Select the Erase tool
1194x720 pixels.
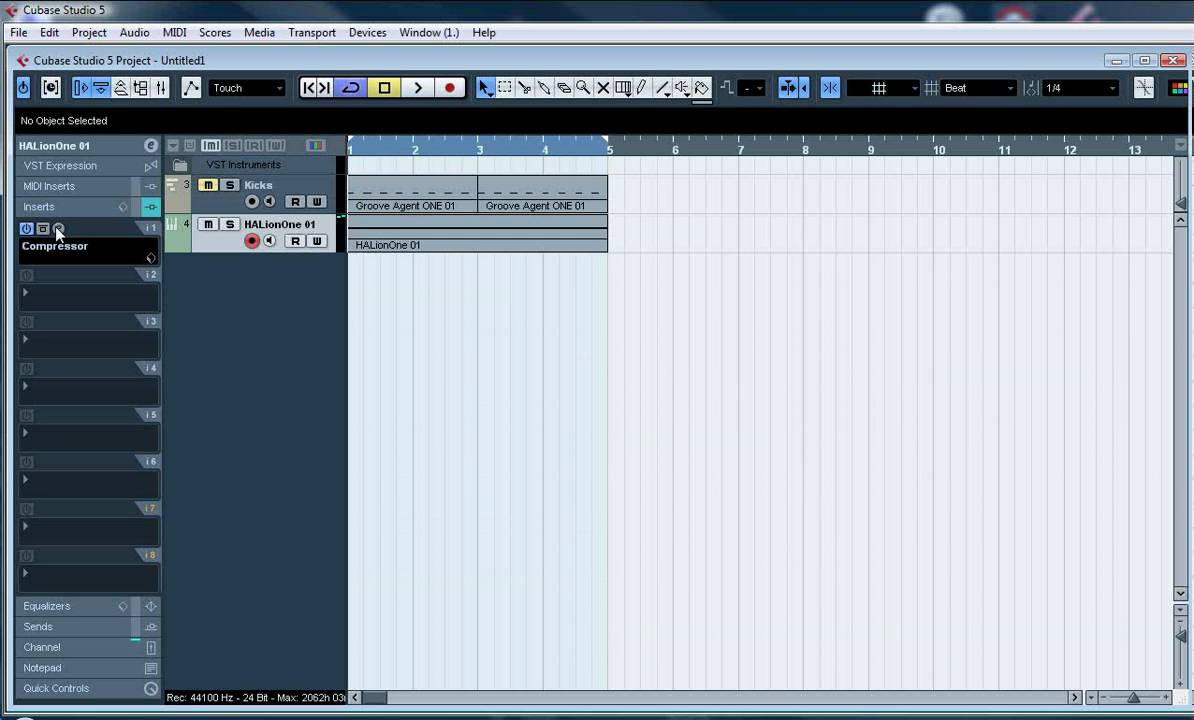563,88
